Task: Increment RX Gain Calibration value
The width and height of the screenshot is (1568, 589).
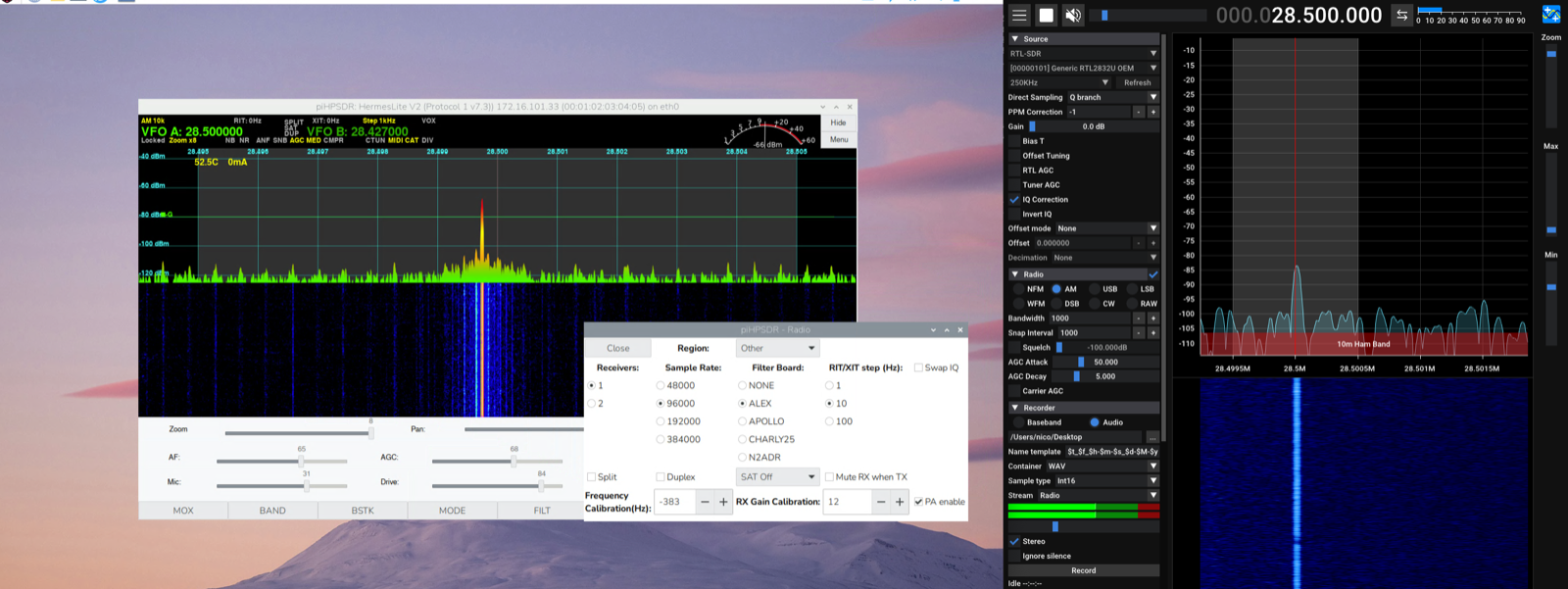Action: coord(900,502)
